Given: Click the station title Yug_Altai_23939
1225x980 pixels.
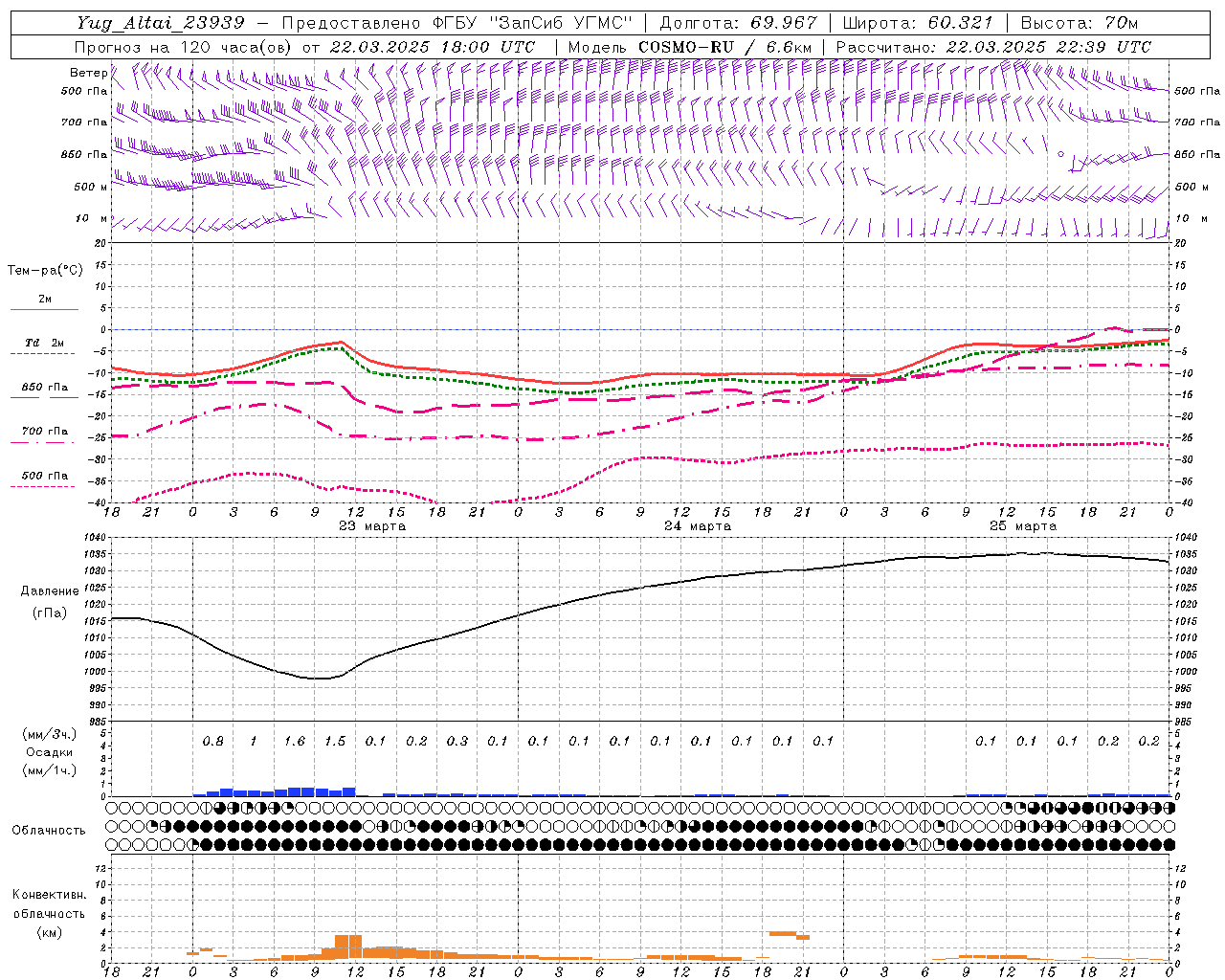Looking at the screenshot, I should coord(162,22).
